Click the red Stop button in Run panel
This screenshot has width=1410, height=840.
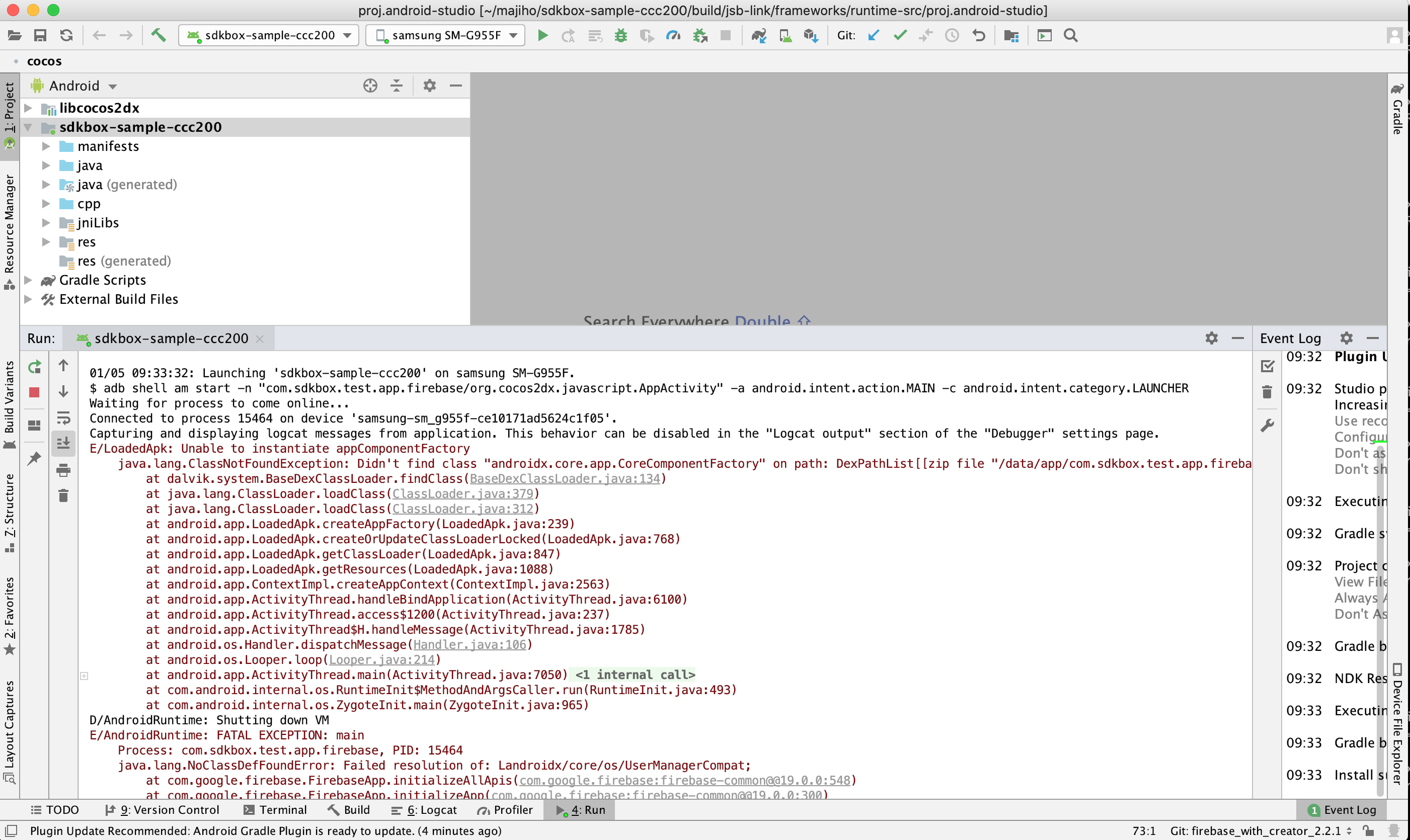pyautogui.click(x=34, y=392)
